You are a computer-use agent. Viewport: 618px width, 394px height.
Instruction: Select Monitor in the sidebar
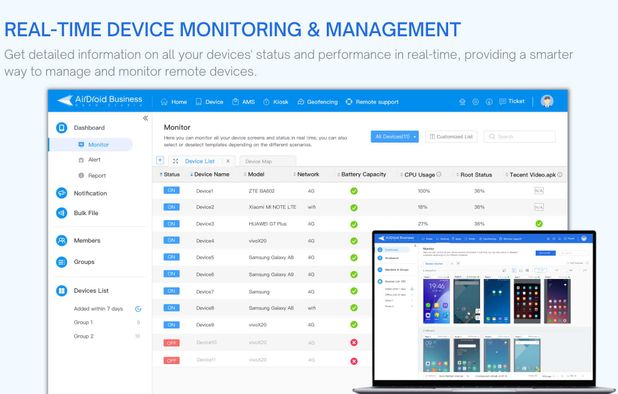tap(91, 145)
